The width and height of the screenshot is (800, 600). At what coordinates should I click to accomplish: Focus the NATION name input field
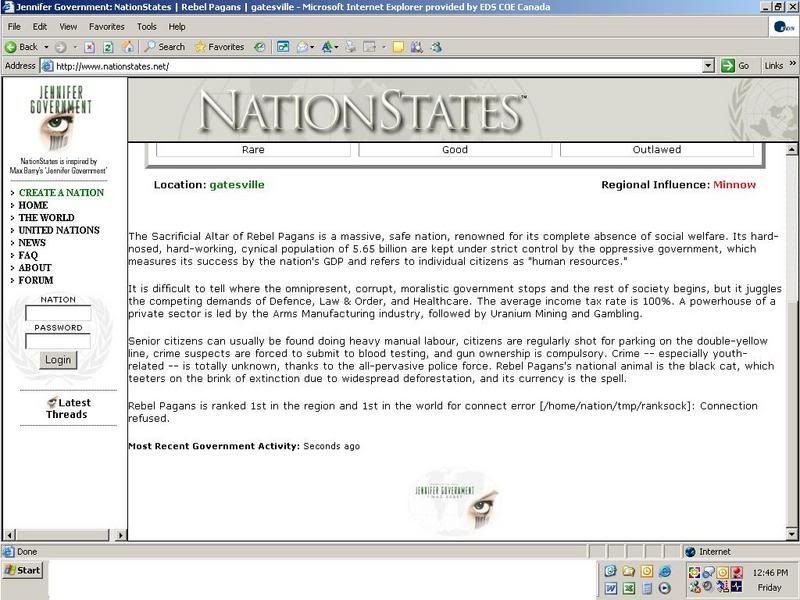pos(58,313)
